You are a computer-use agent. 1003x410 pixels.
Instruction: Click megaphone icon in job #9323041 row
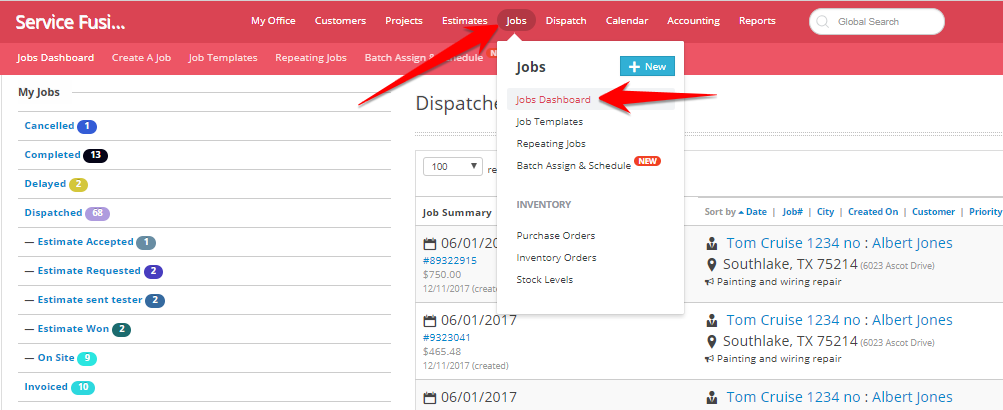(x=709, y=359)
